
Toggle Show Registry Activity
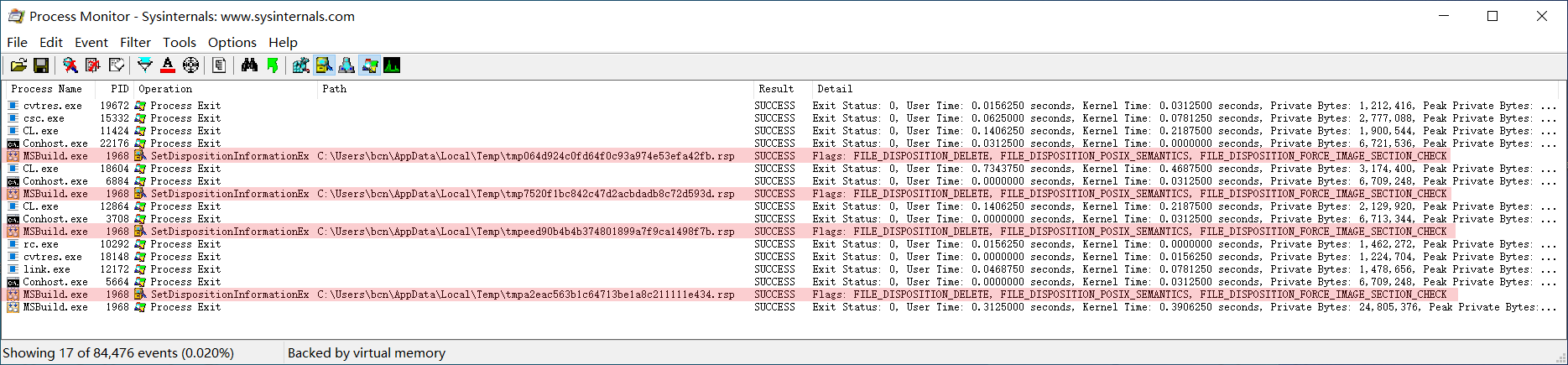pos(300,65)
